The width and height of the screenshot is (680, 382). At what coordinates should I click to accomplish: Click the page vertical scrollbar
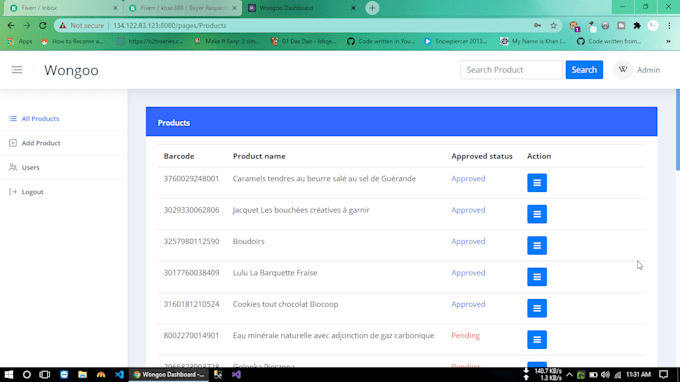677,130
